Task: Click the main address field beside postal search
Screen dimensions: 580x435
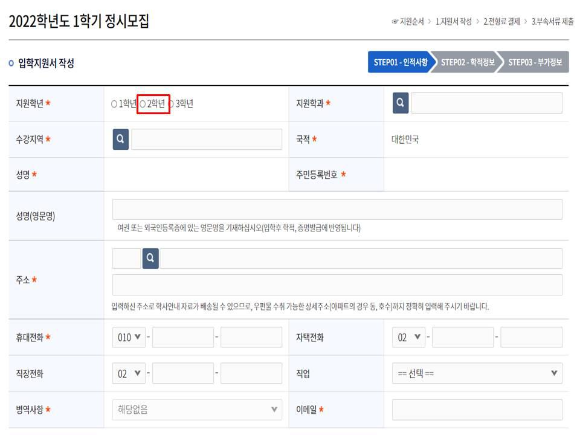Action: [x=361, y=258]
